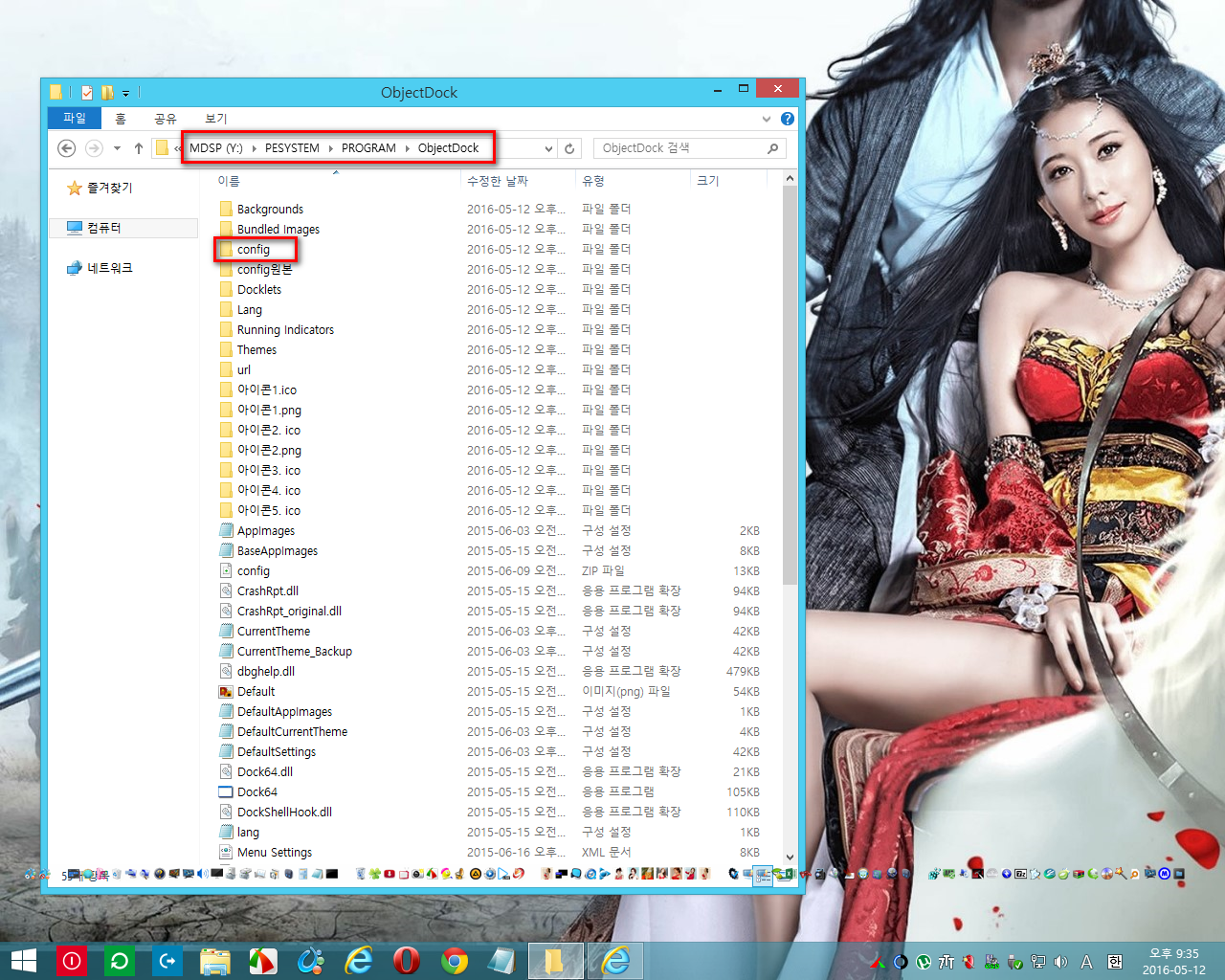Image resolution: width=1225 pixels, height=980 pixels.
Task: Switch to details view layout button
Action: (x=763, y=875)
